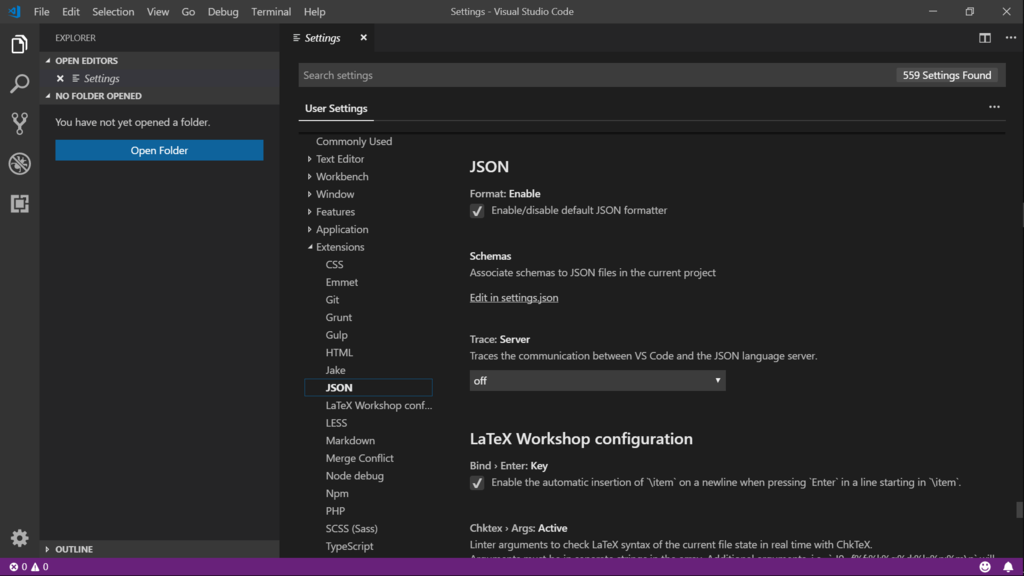Select Npm under Extensions
The width and height of the screenshot is (1024, 576).
[x=337, y=494]
